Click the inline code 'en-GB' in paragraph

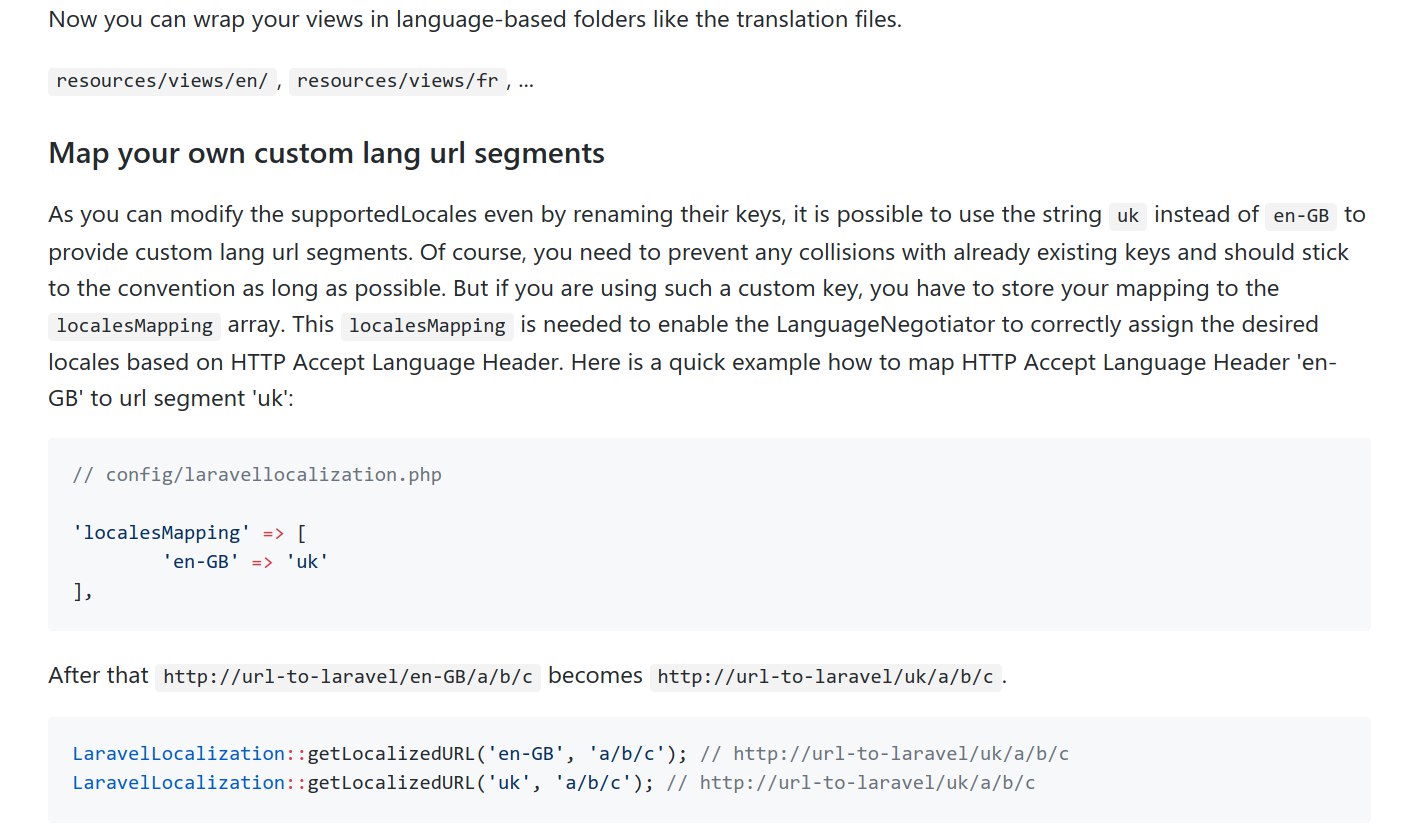[1301, 216]
